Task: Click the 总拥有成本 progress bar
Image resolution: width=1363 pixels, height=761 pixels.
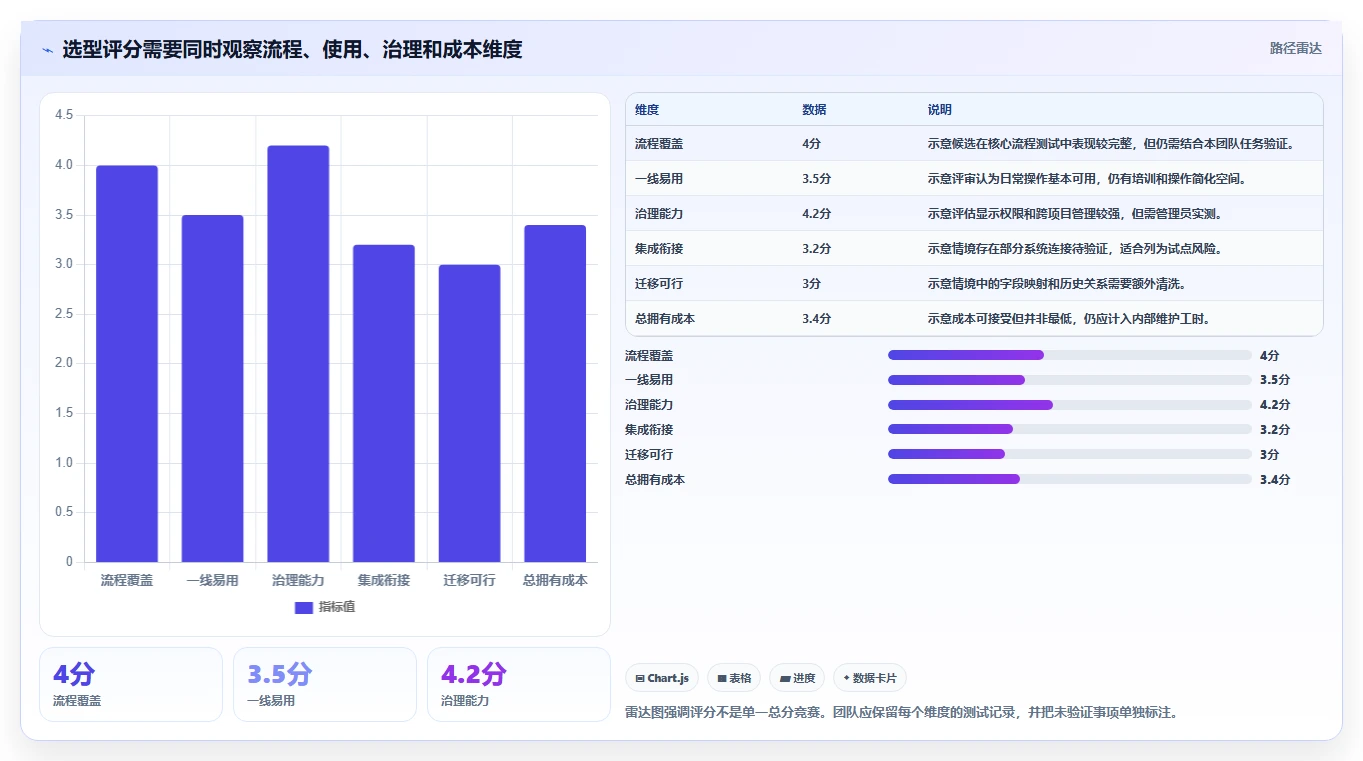Action: (x=1070, y=479)
